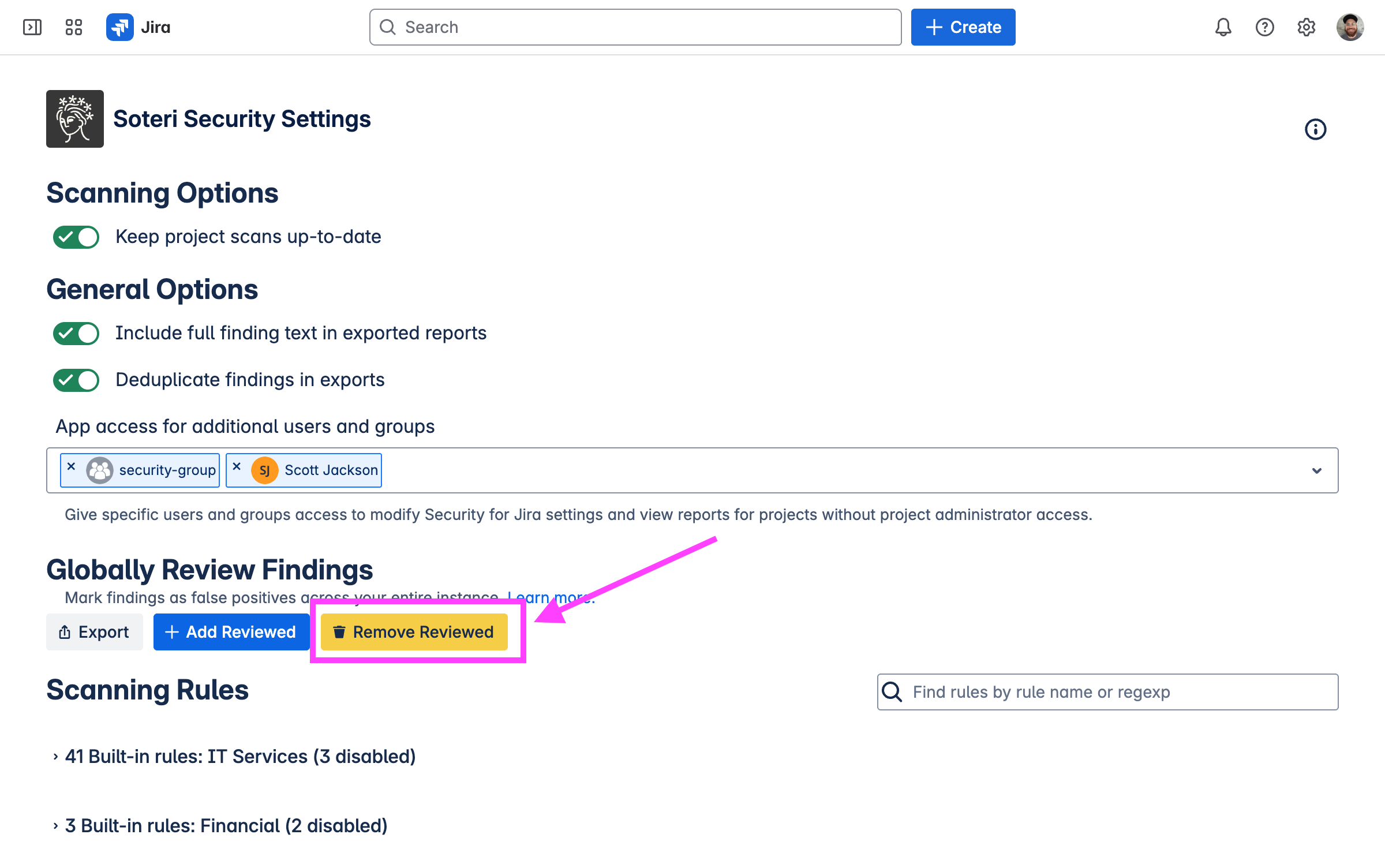
Task: Open the settings gear icon
Action: [x=1306, y=27]
